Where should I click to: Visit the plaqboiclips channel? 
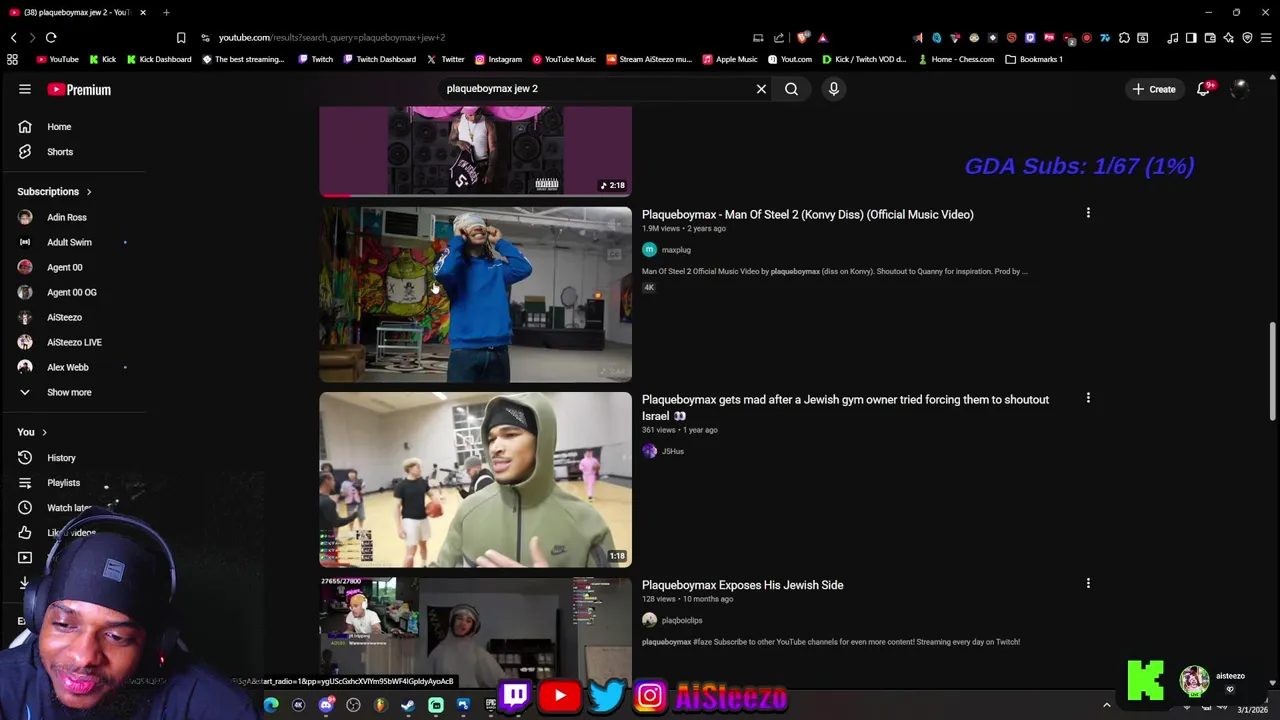682,620
